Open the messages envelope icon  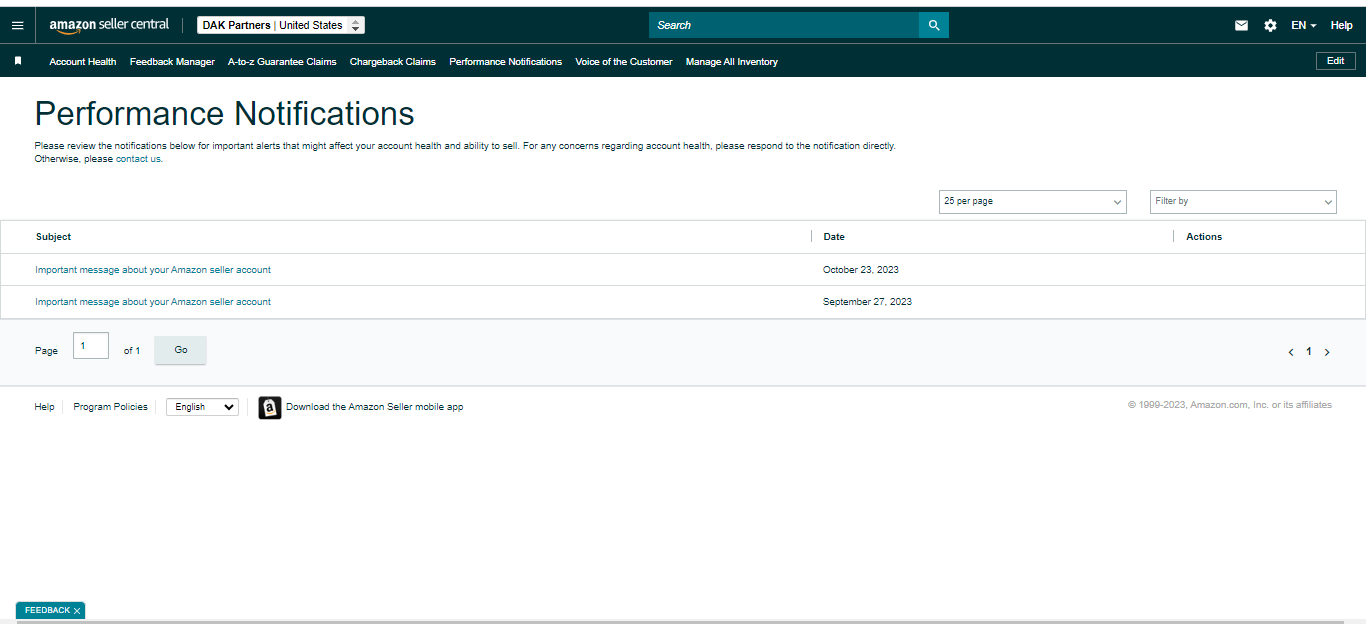(1241, 25)
